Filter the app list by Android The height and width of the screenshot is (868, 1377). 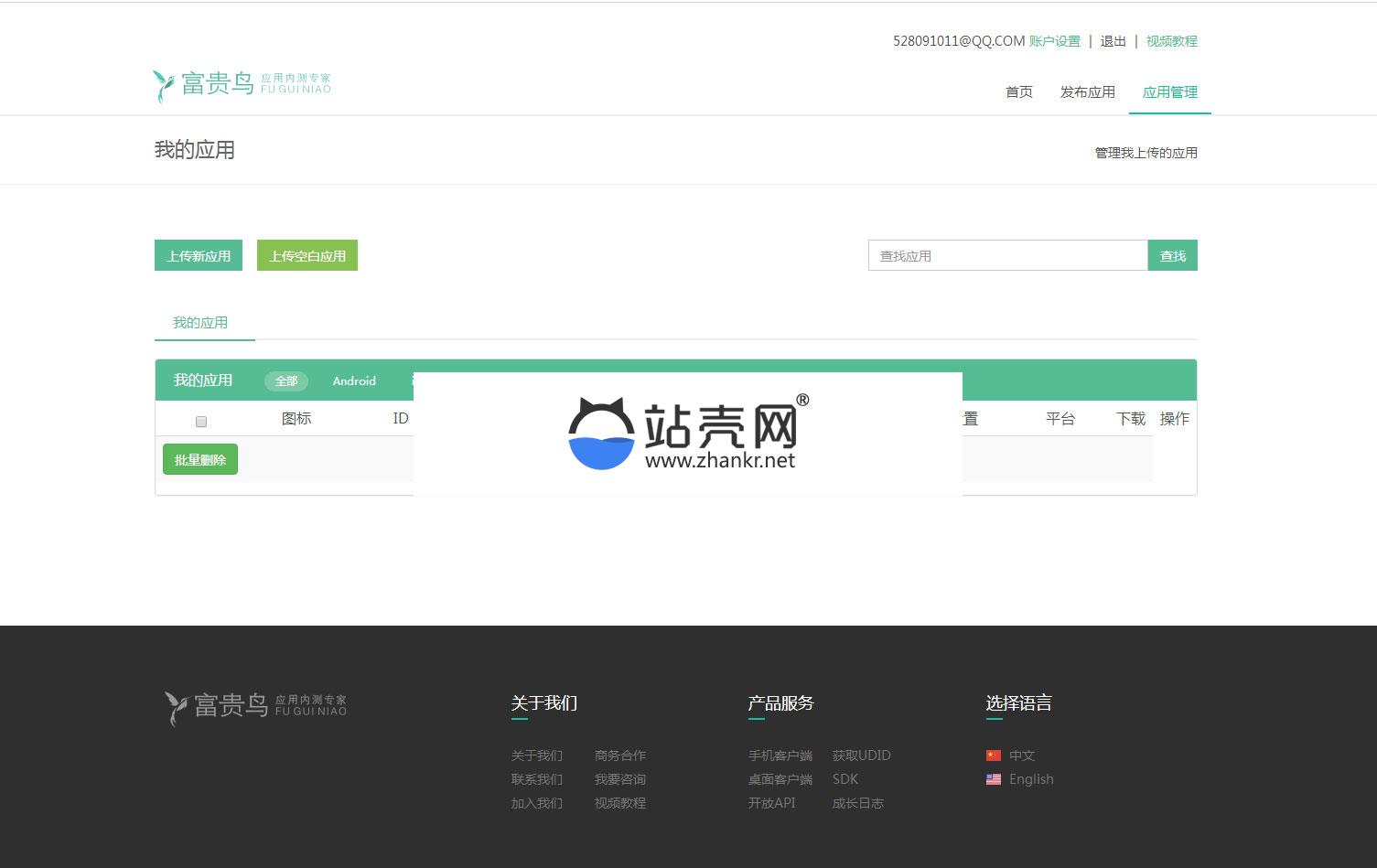click(x=354, y=381)
